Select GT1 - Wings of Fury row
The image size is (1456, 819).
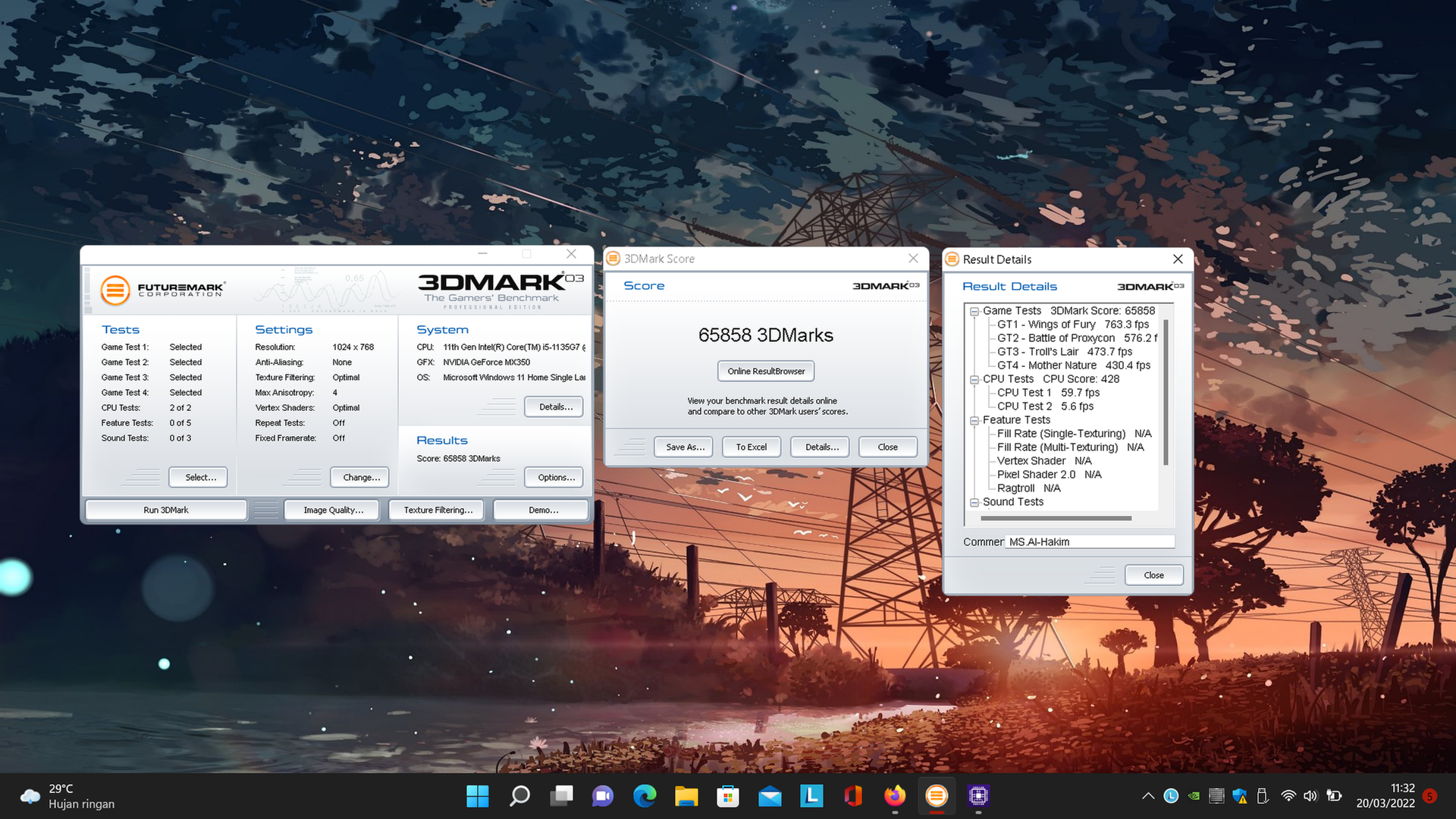pyautogui.click(x=1073, y=325)
